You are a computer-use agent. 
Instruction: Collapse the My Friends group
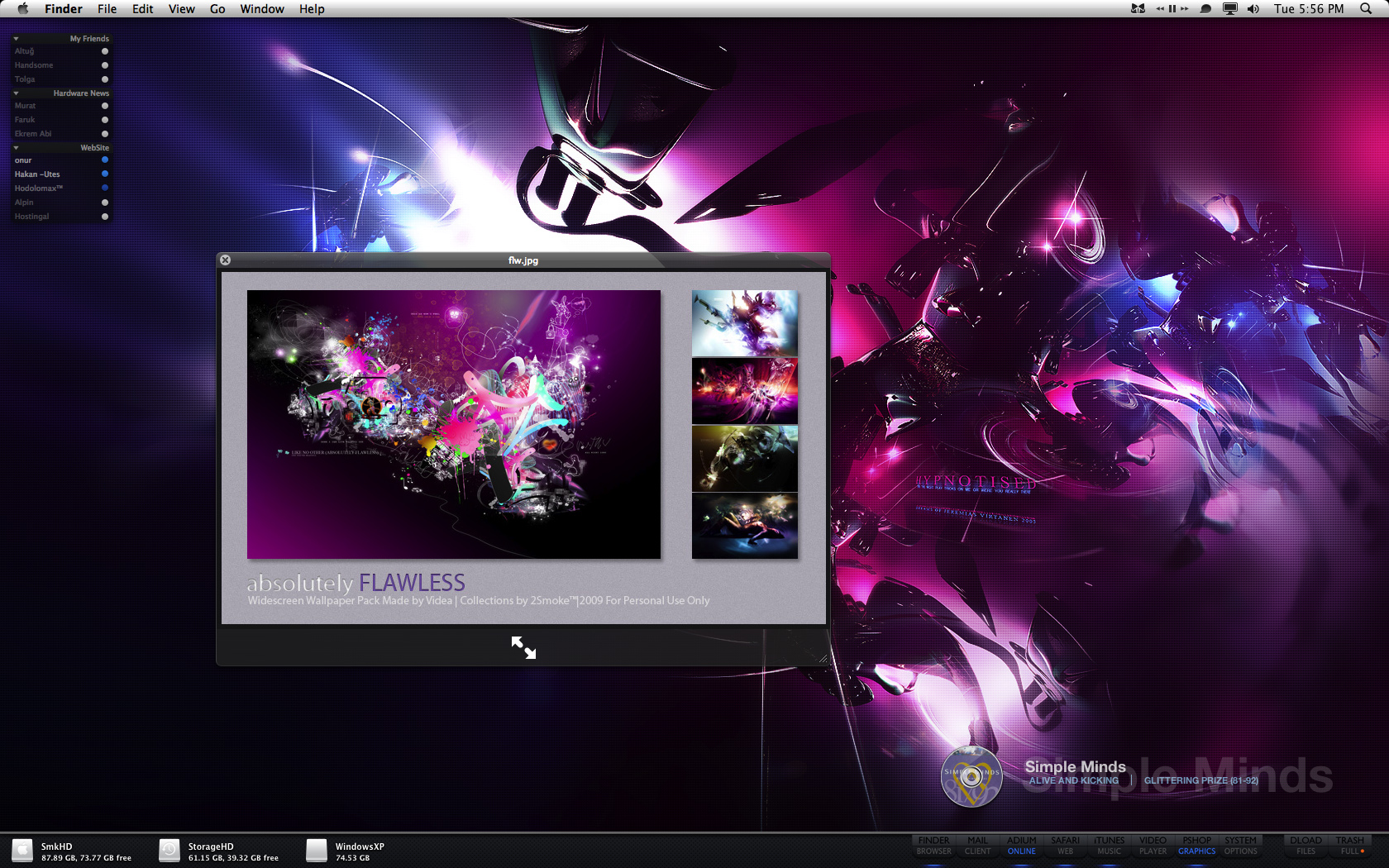16,39
